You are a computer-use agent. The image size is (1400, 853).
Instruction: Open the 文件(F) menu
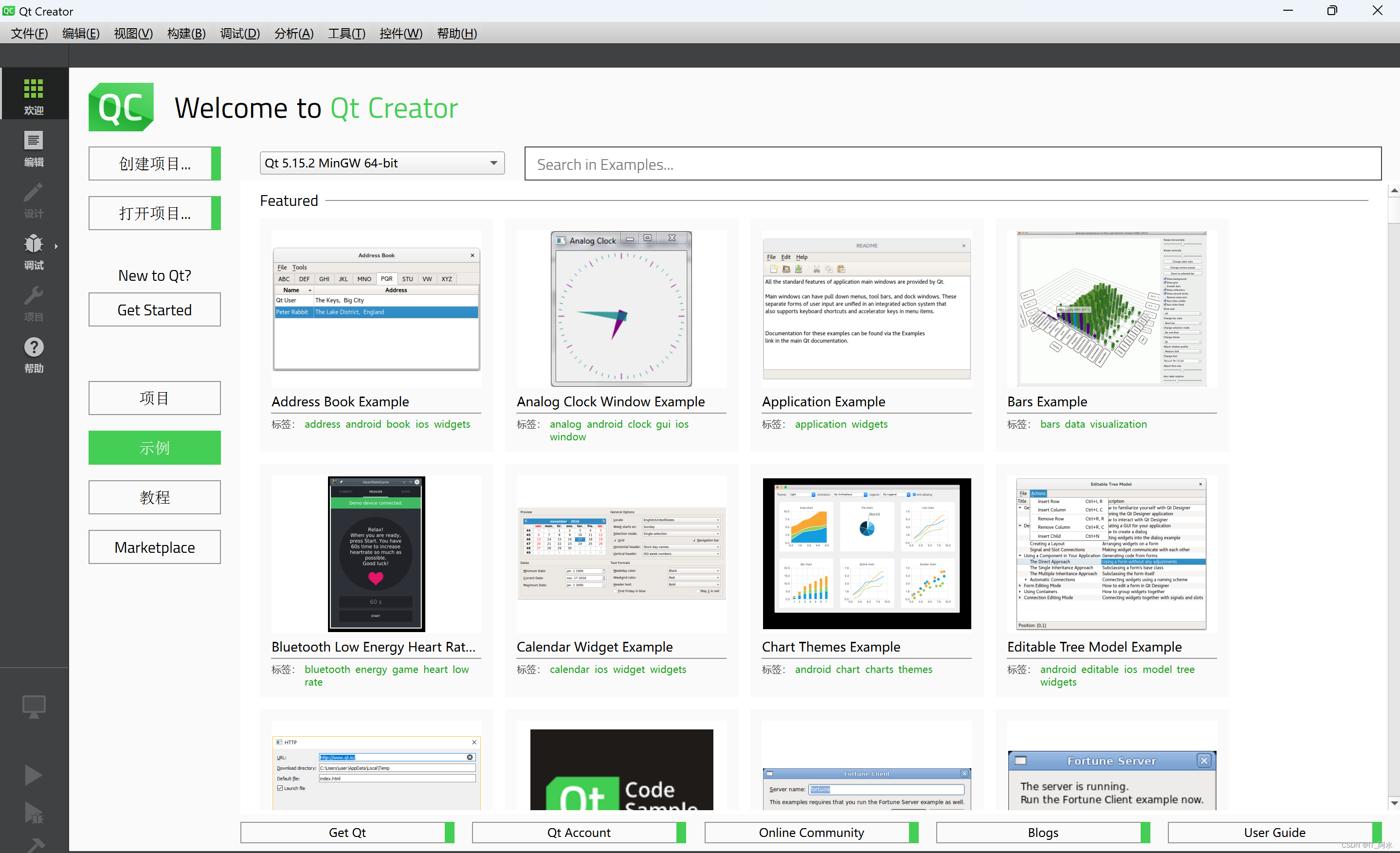click(x=30, y=34)
